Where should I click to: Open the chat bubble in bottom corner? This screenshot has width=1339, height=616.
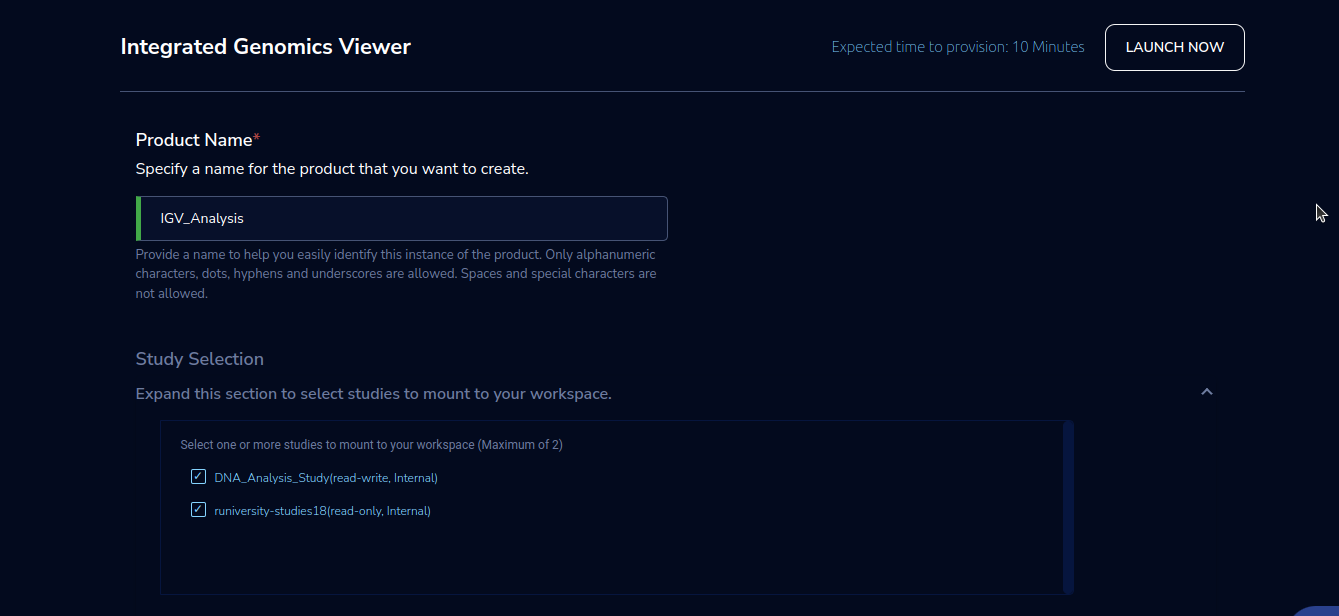click(x=1318, y=610)
